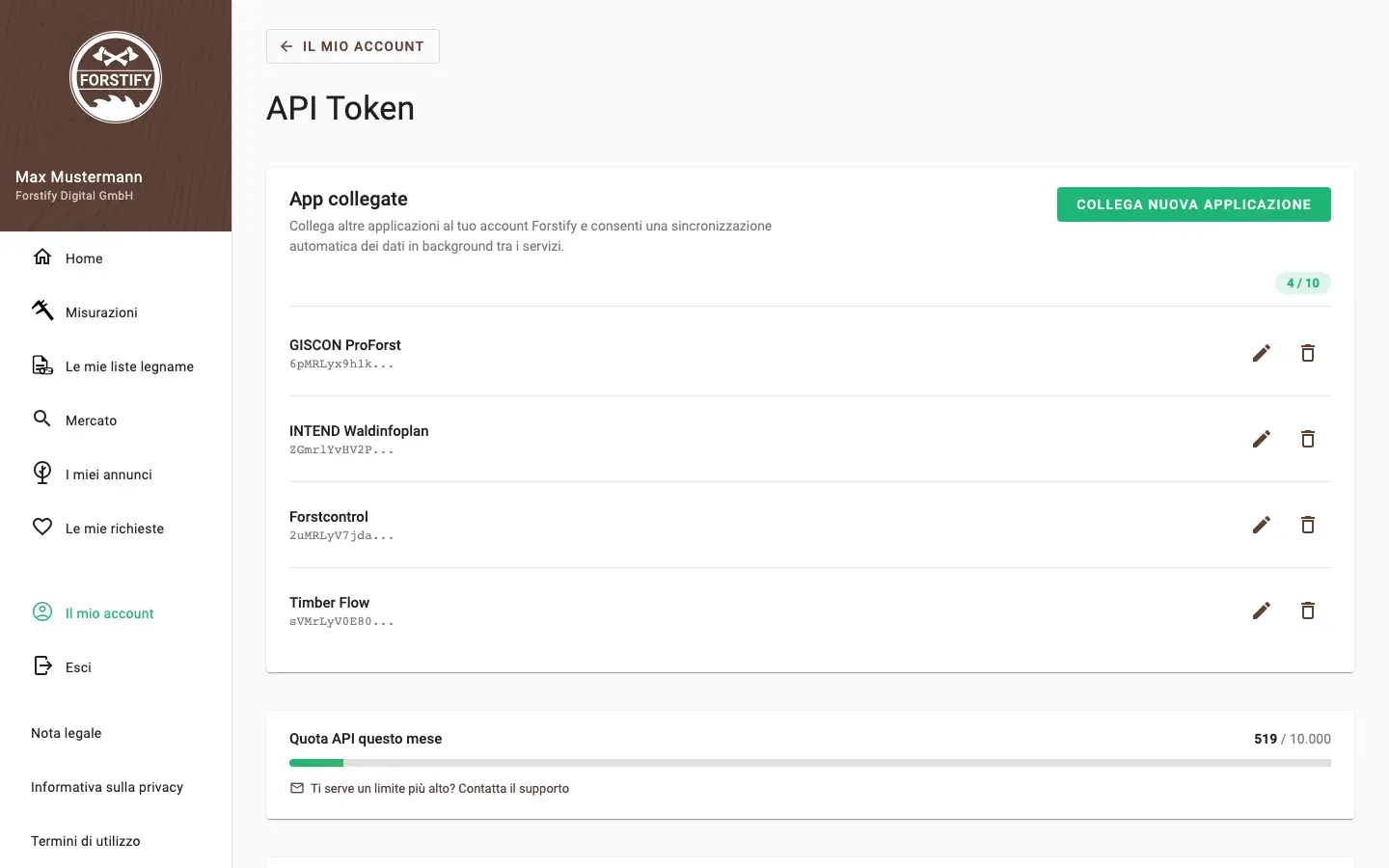Open Informativa sulla privacy link
Image resolution: width=1389 pixels, height=868 pixels.
click(107, 787)
